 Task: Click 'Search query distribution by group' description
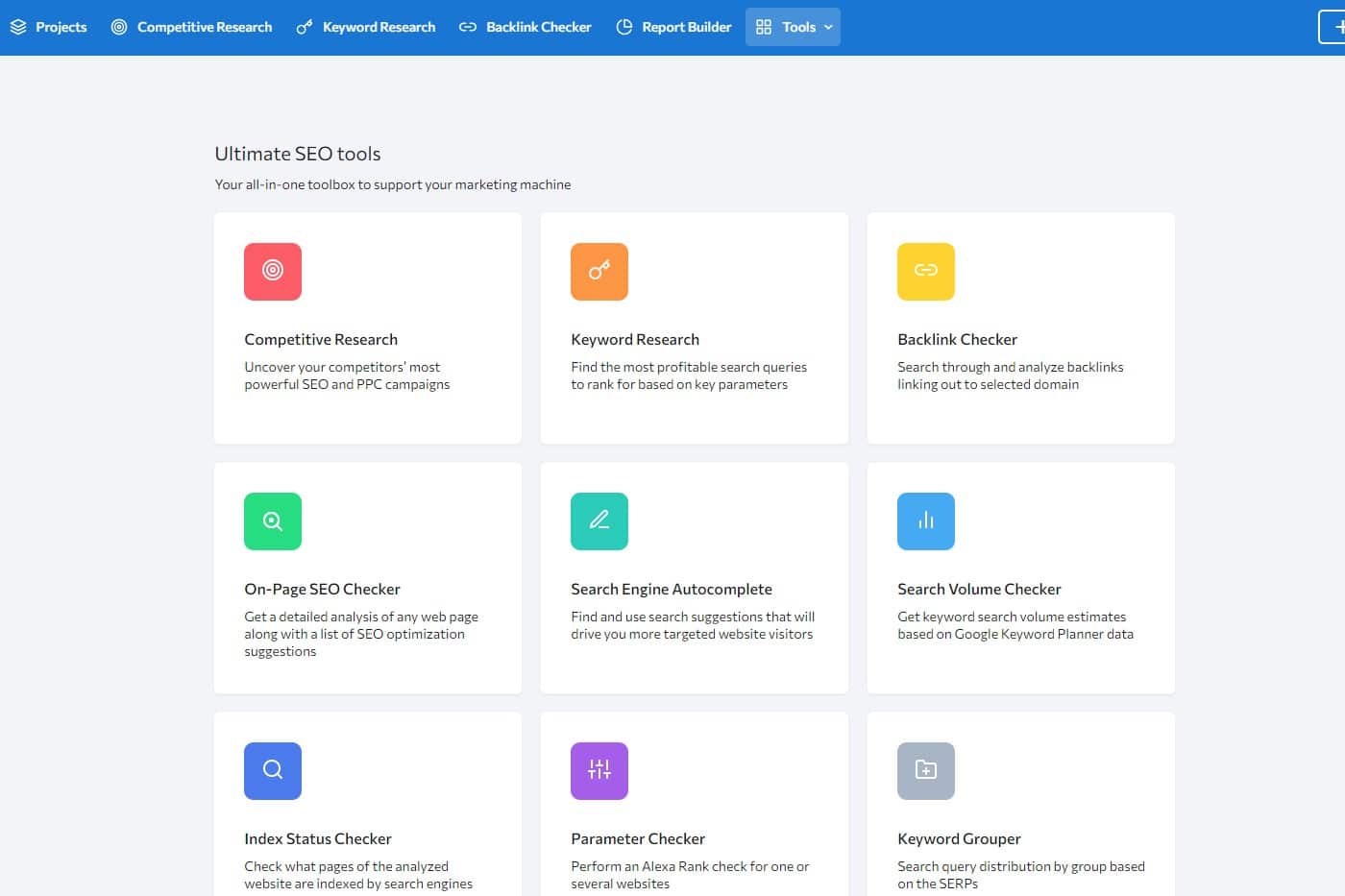tap(1021, 875)
